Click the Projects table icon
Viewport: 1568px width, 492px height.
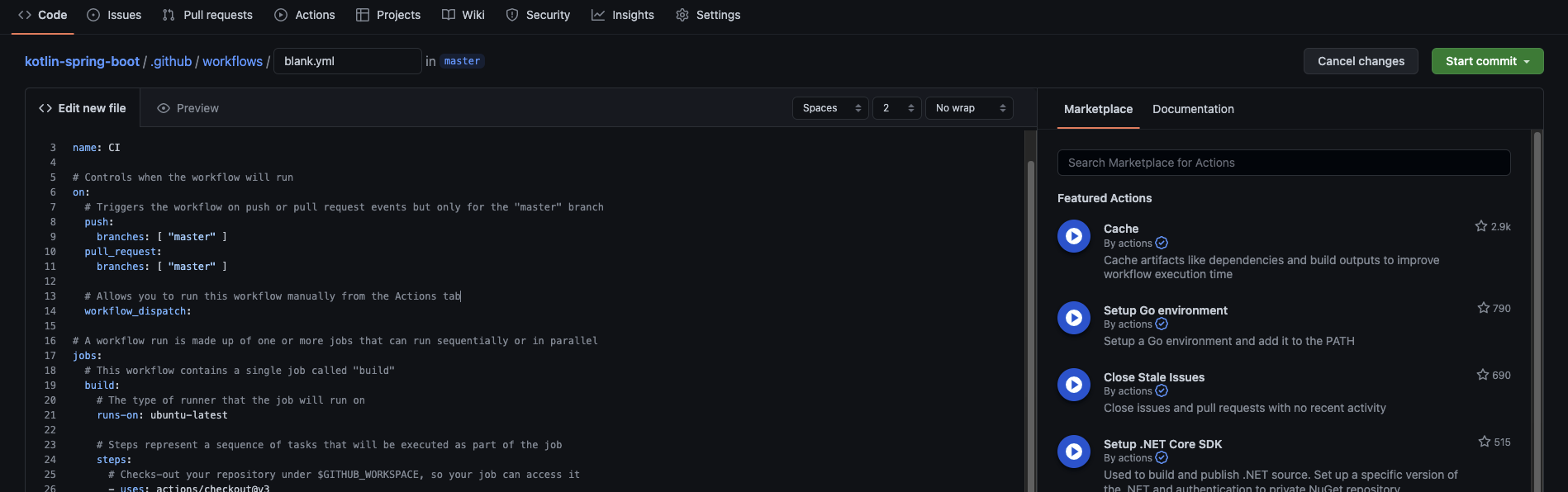pyautogui.click(x=363, y=15)
